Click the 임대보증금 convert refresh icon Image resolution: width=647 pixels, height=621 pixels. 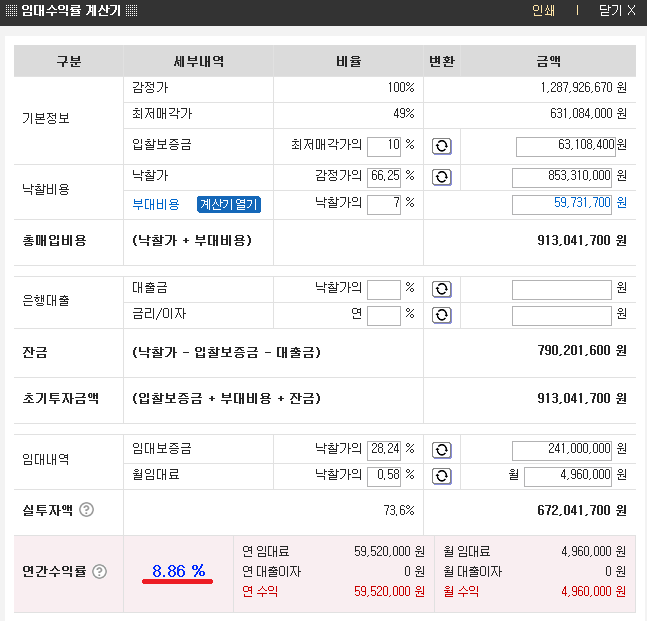[442, 450]
